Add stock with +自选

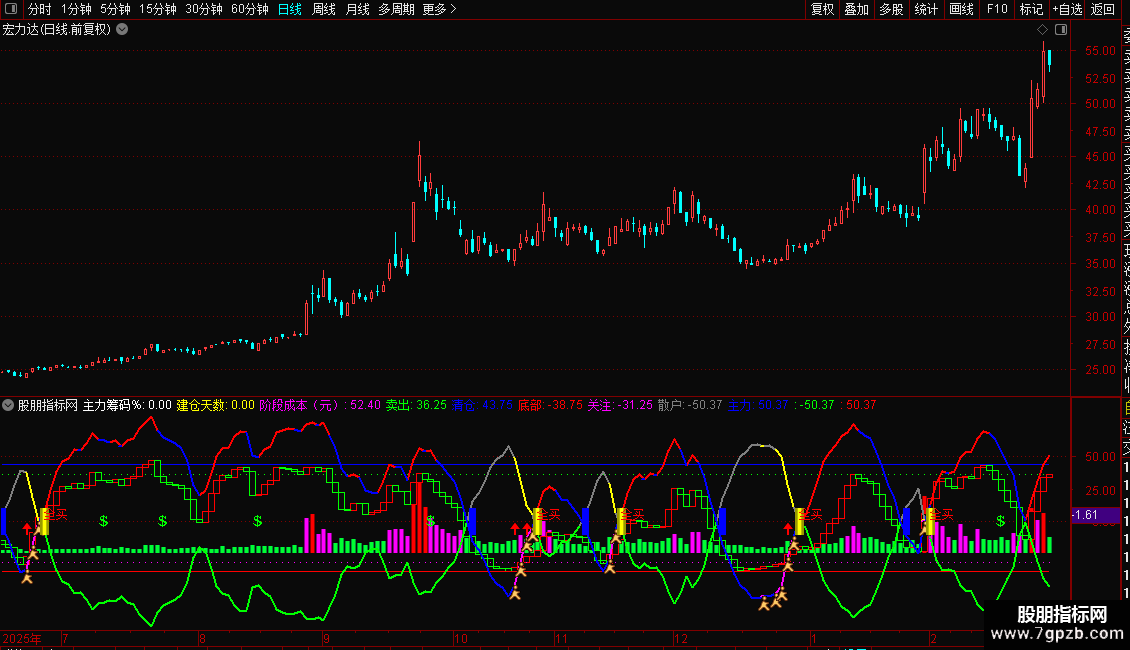1067,9
